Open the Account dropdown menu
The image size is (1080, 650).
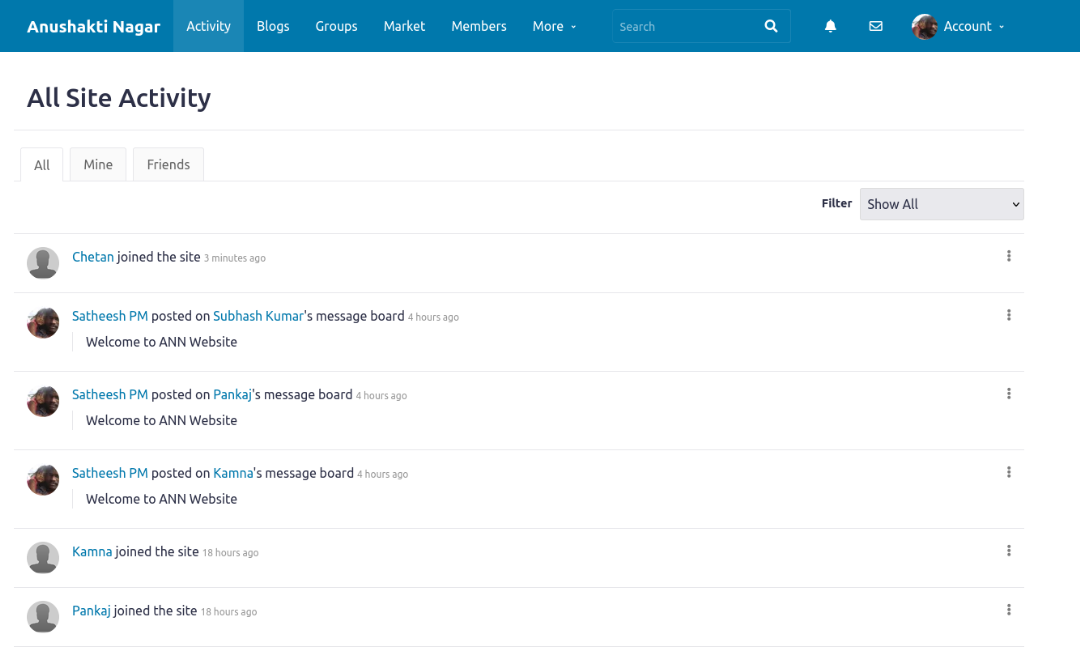[x=958, y=26]
